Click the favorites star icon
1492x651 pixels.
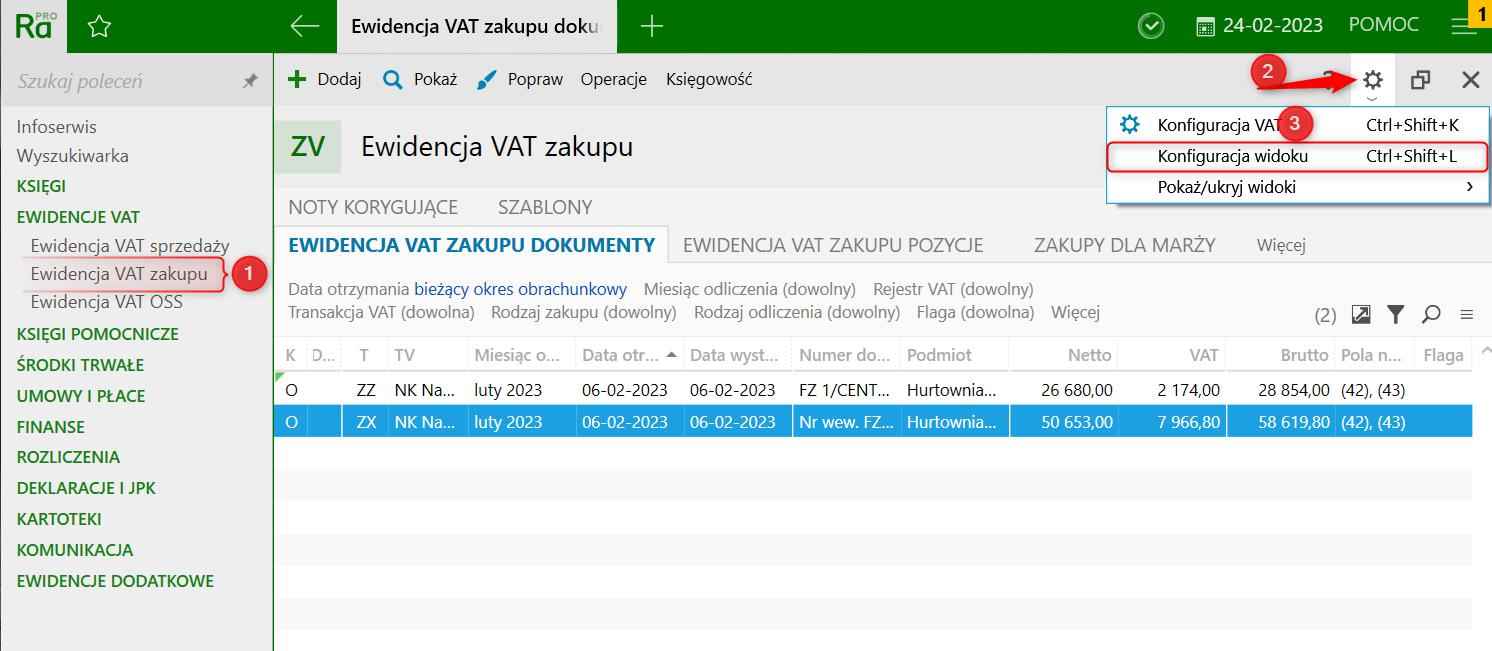pos(99,27)
